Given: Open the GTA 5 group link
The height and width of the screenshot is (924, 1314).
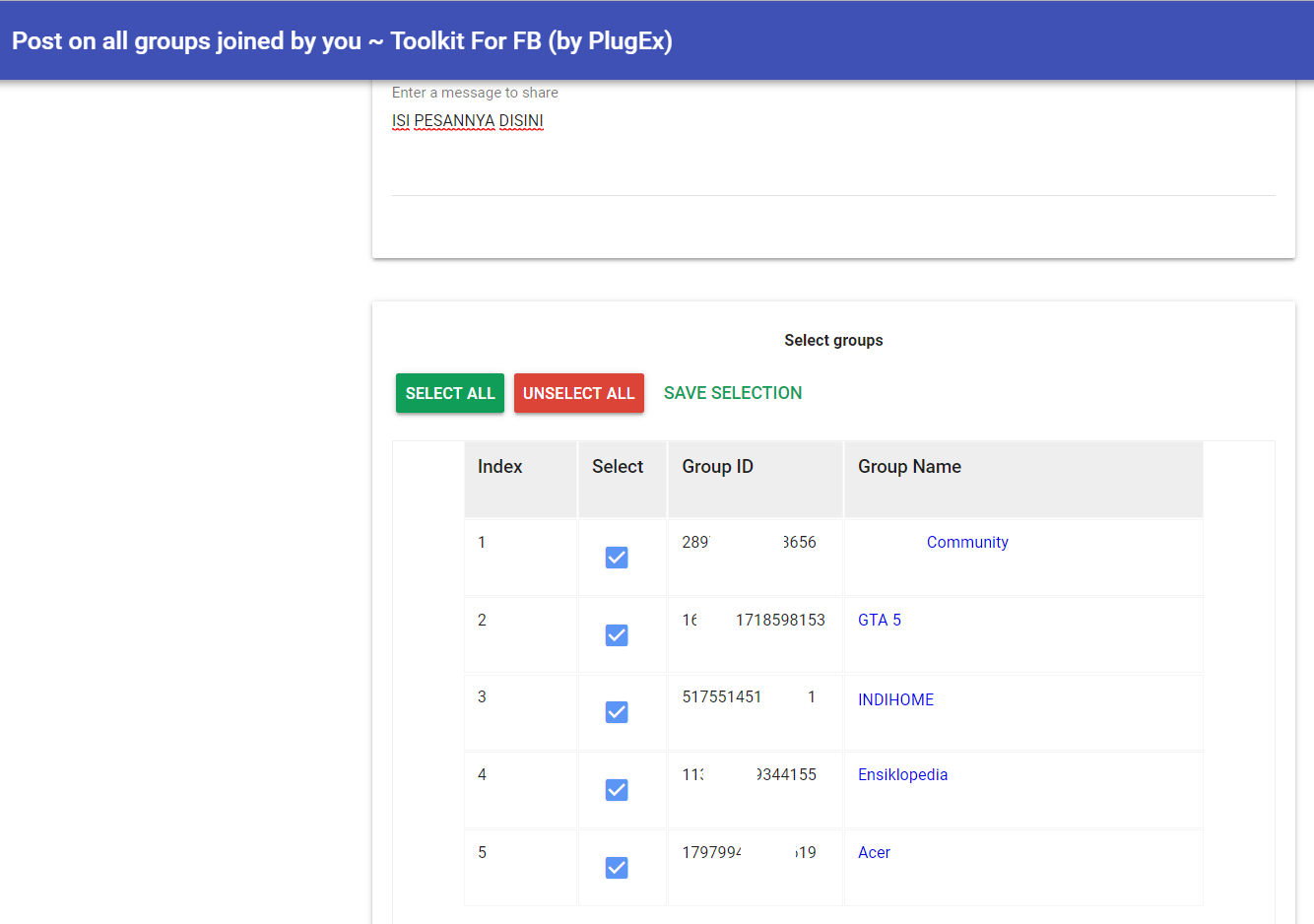Looking at the screenshot, I should pos(880,620).
